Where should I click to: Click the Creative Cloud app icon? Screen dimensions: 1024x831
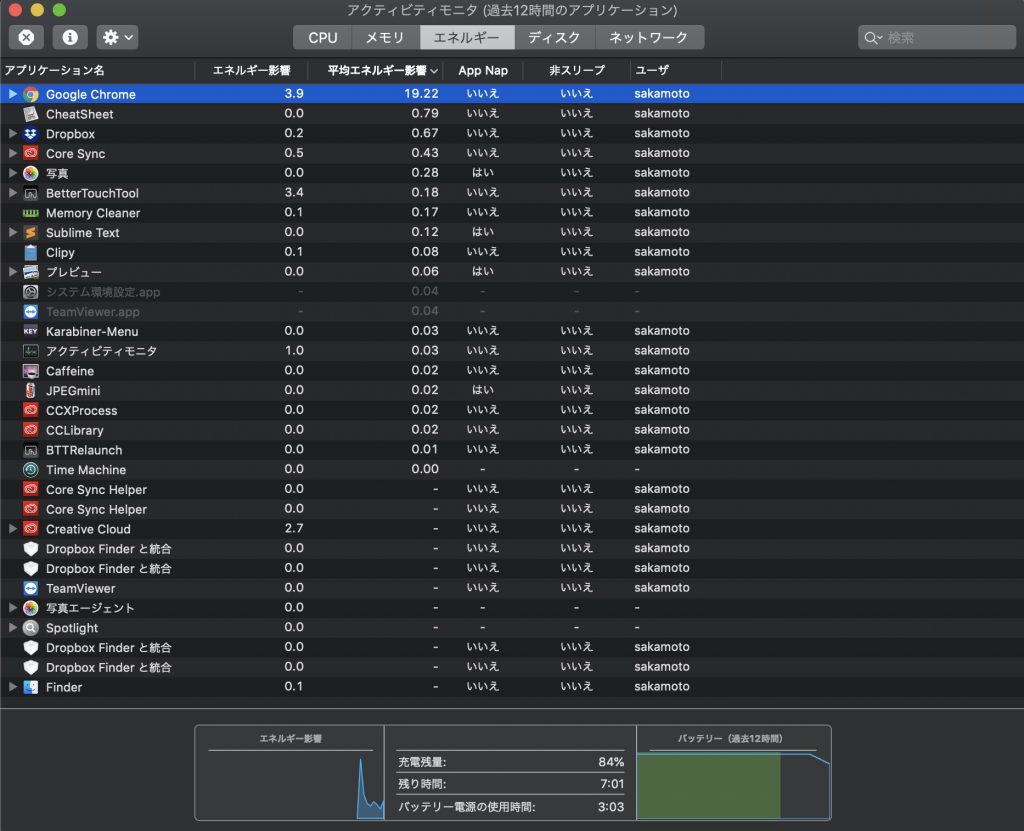coord(31,529)
